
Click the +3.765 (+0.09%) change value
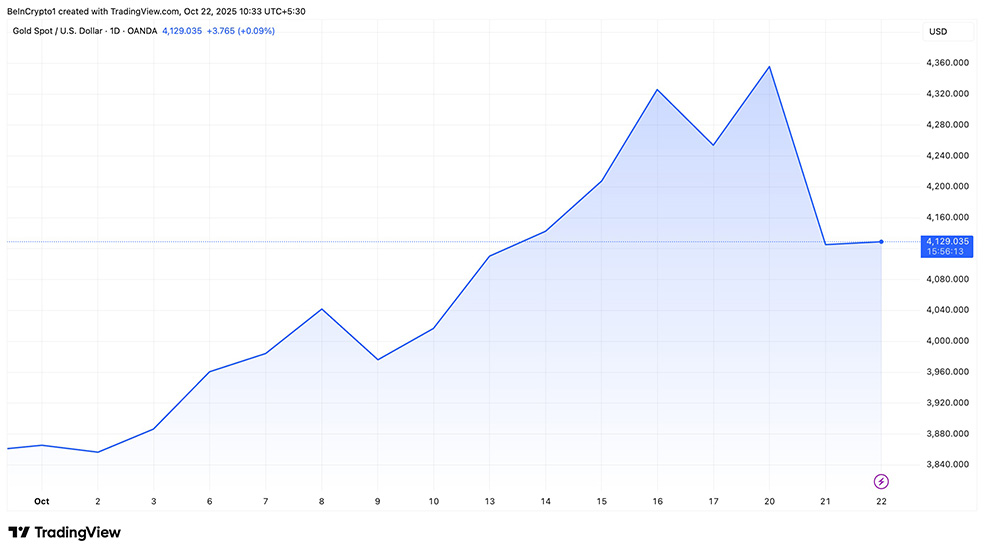241,31
